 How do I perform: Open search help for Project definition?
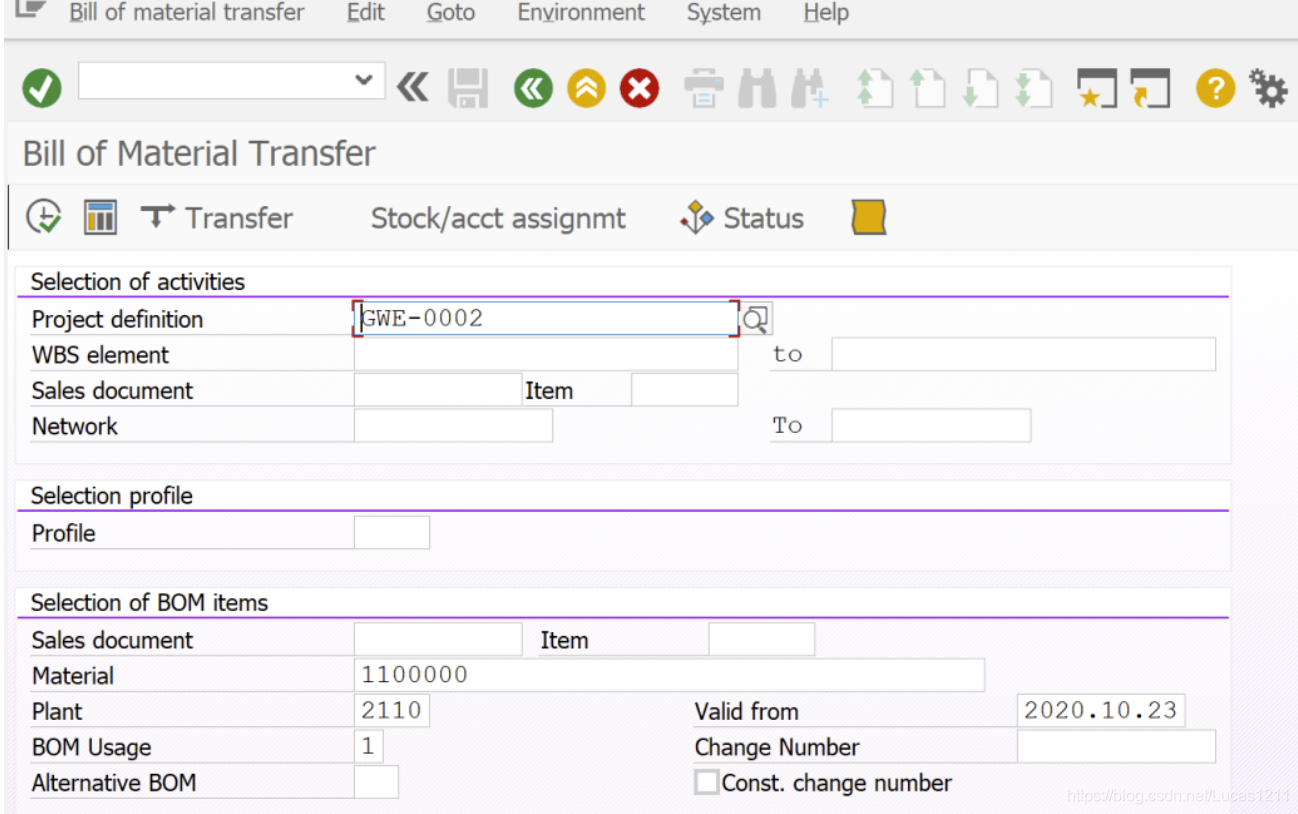(755, 318)
